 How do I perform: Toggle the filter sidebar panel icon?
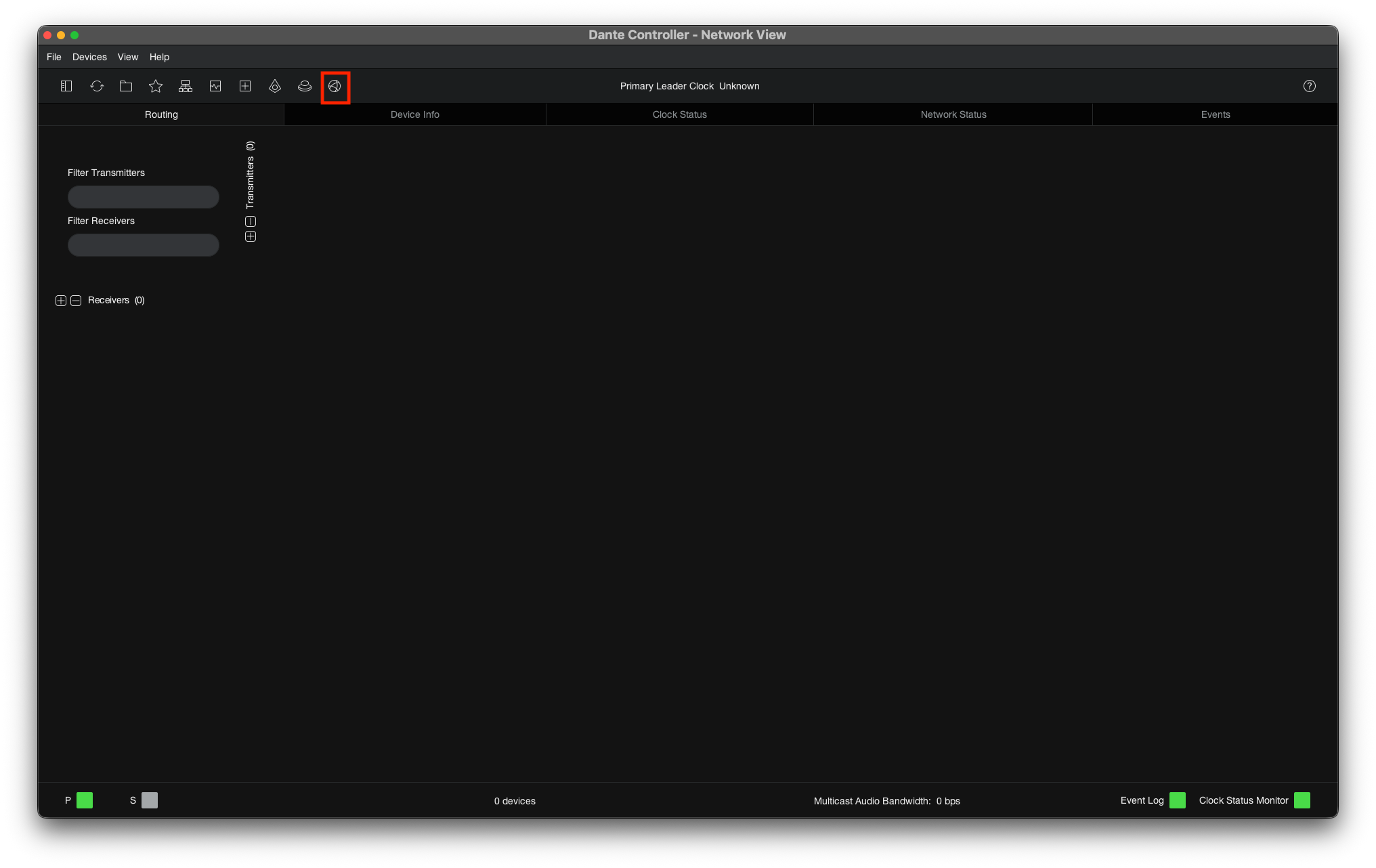pos(66,86)
